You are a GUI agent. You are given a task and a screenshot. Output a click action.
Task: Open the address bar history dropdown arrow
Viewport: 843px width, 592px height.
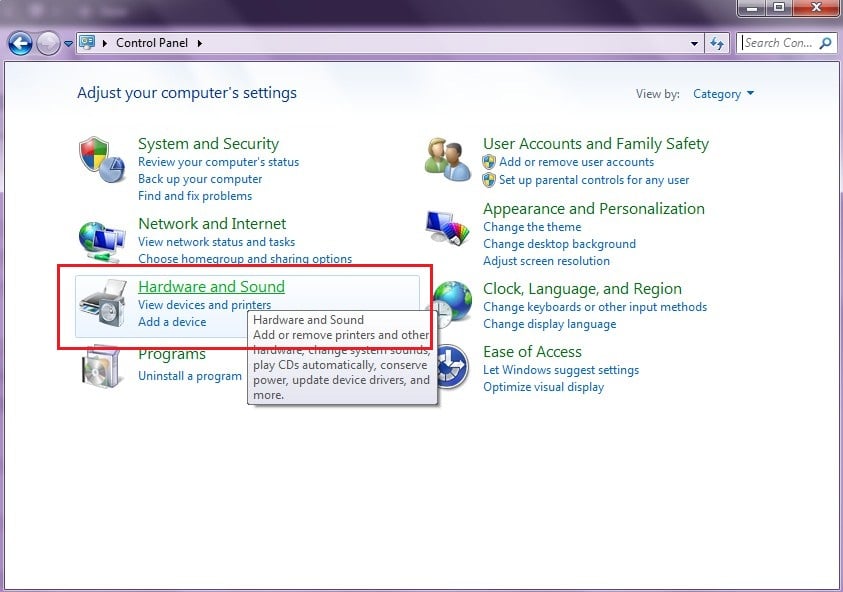[x=694, y=44]
